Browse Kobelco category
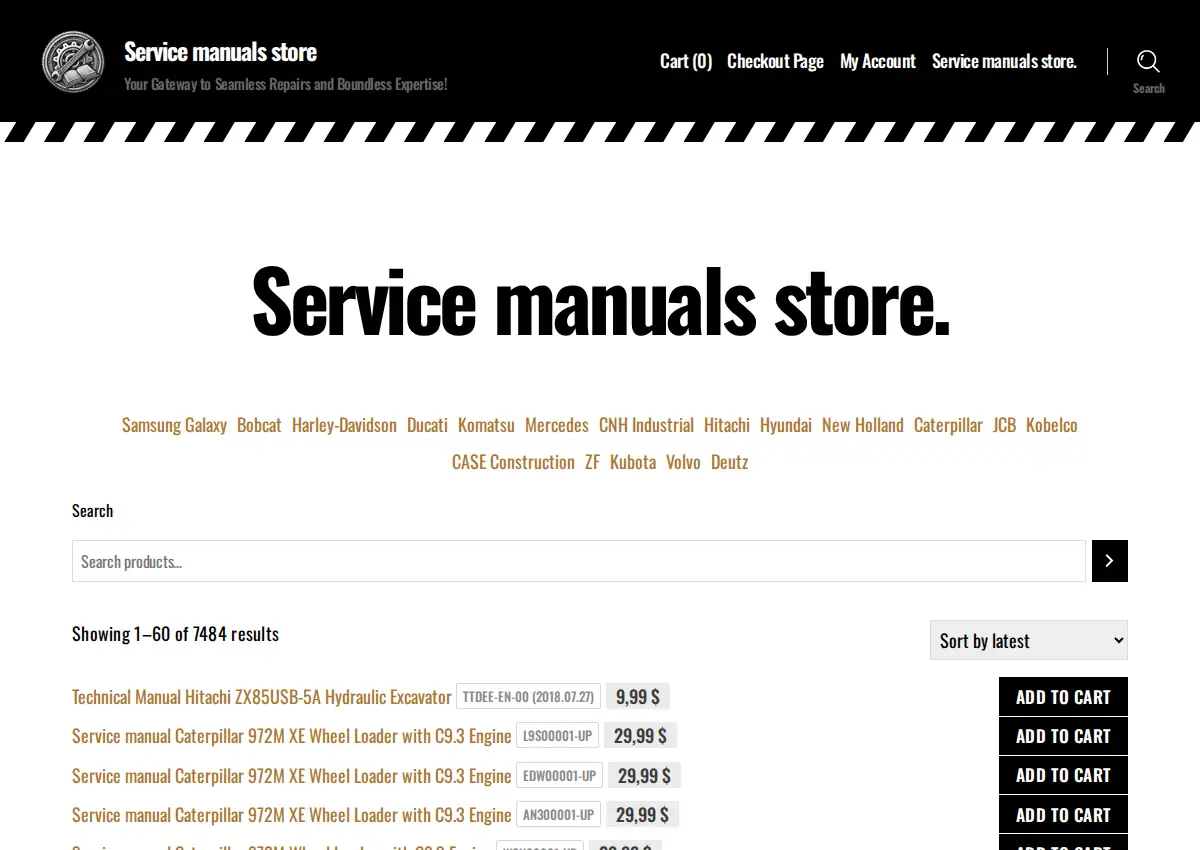The image size is (1200, 850). pos(1052,425)
